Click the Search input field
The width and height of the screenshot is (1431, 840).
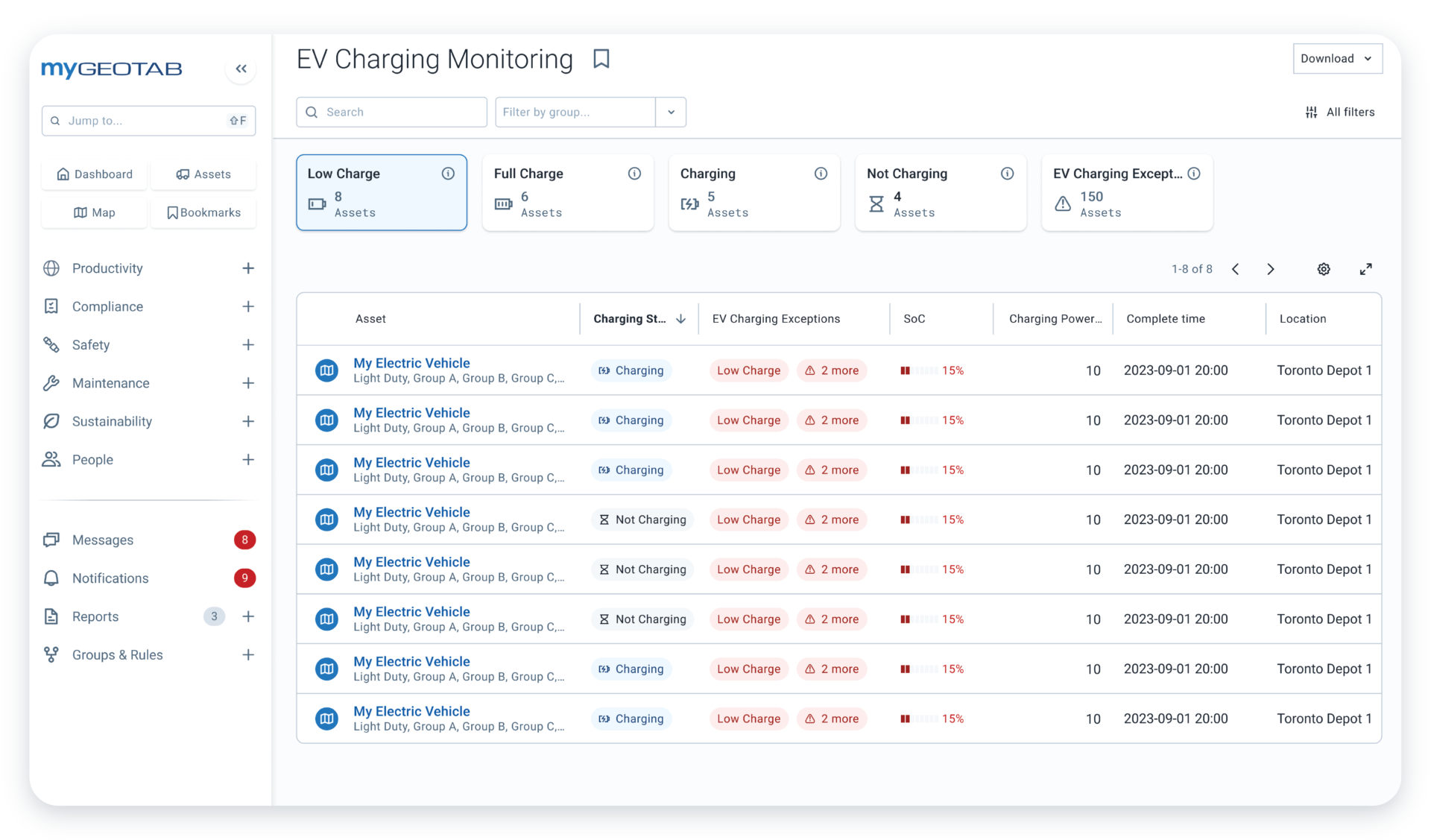392,112
